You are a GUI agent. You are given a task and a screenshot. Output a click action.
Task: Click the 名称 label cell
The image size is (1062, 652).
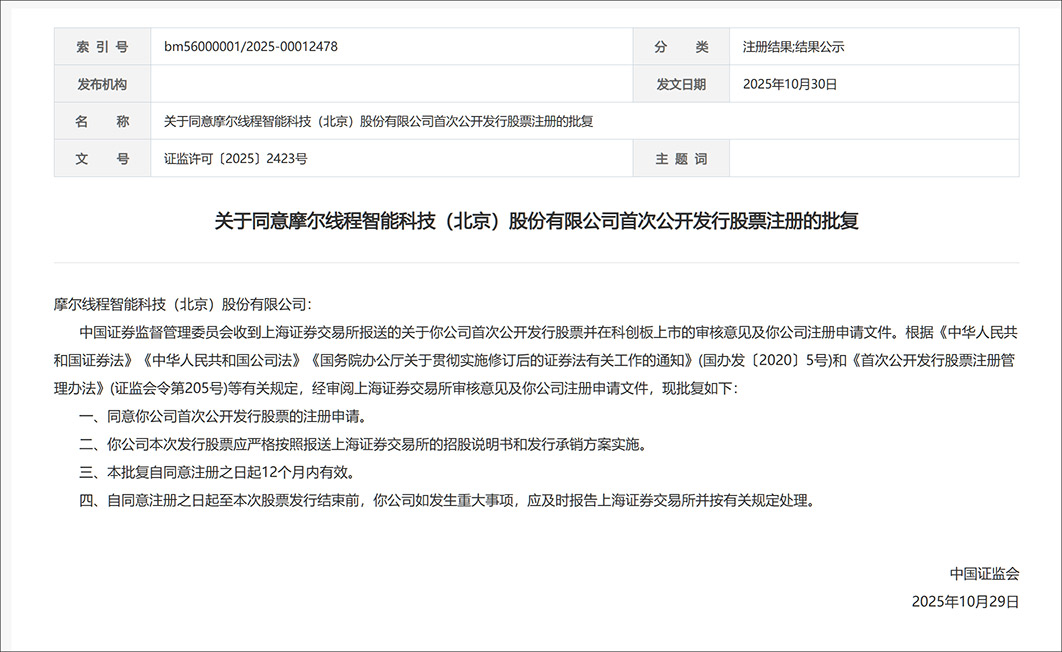pyautogui.click(x=102, y=121)
